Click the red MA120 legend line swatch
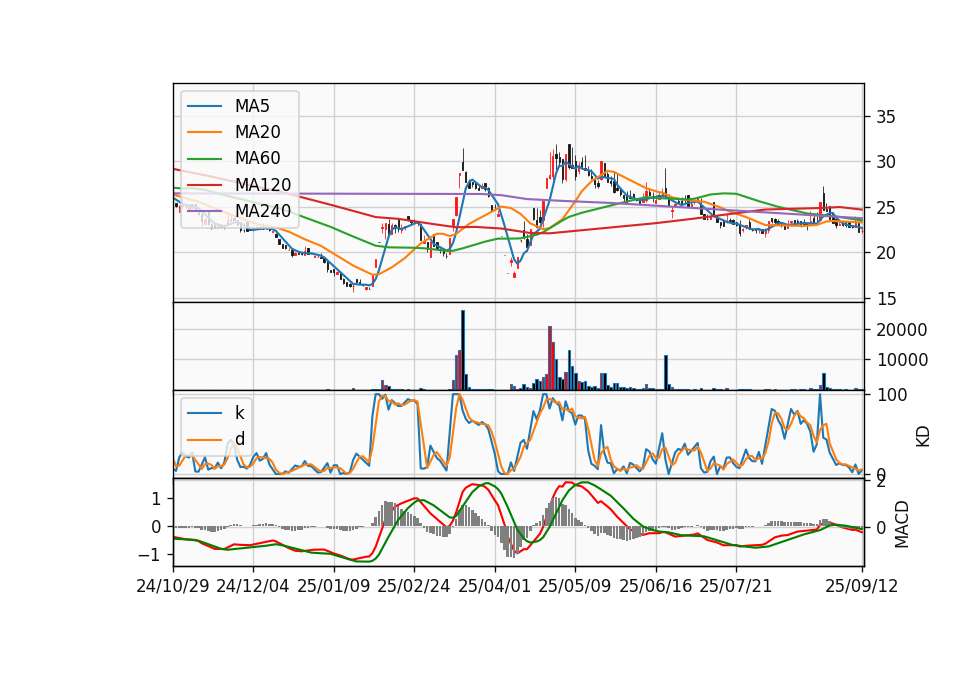Image resolution: width=960 pixels, height=690 pixels. click(x=204, y=185)
